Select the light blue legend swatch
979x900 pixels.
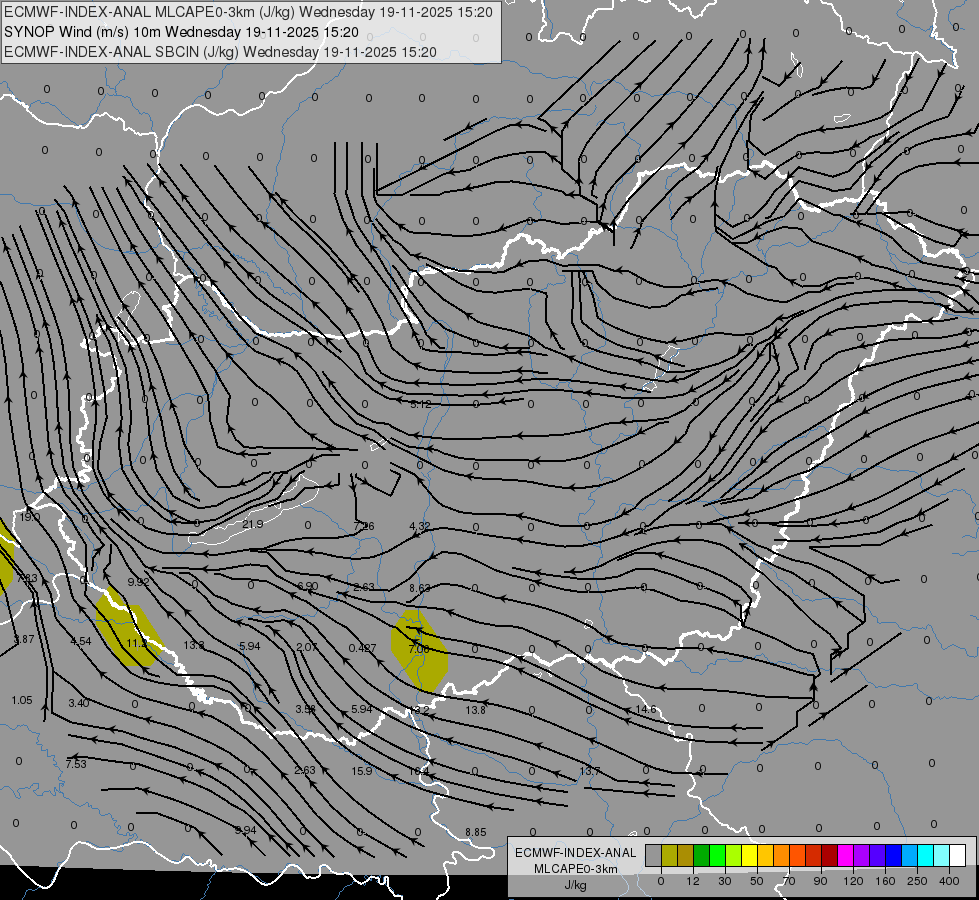tap(910, 856)
